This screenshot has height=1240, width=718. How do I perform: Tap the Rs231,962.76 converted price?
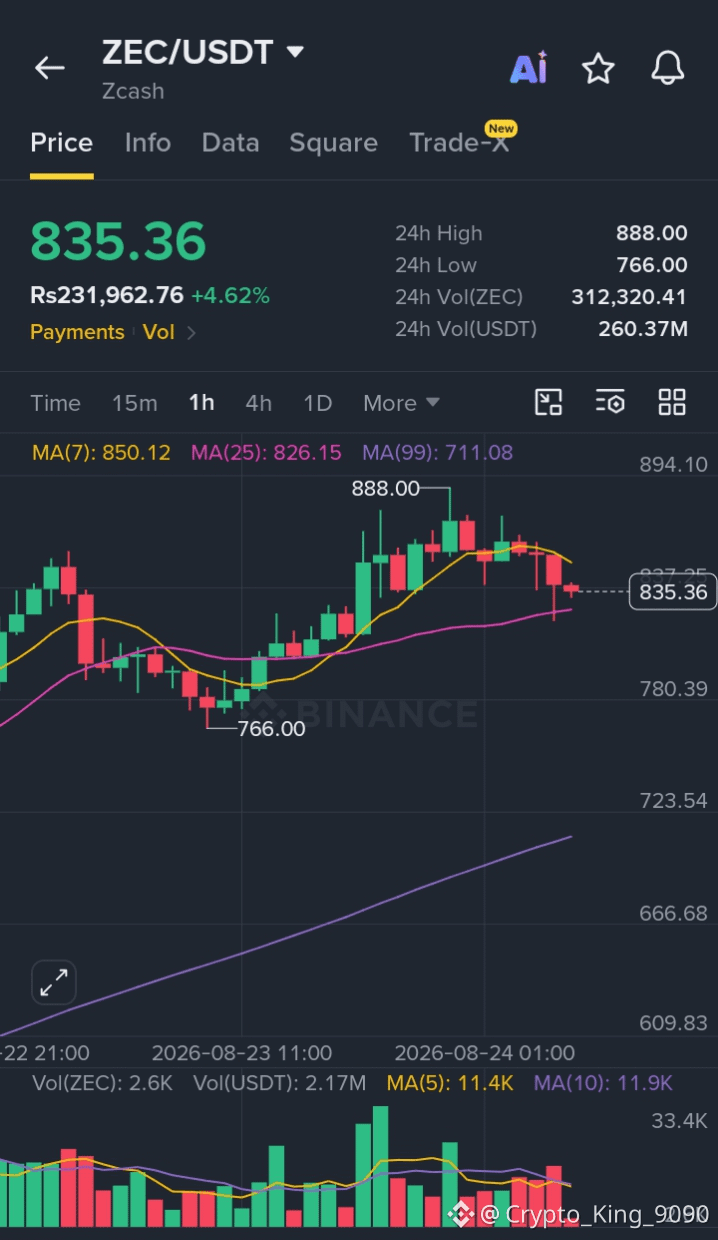point(107,295)
